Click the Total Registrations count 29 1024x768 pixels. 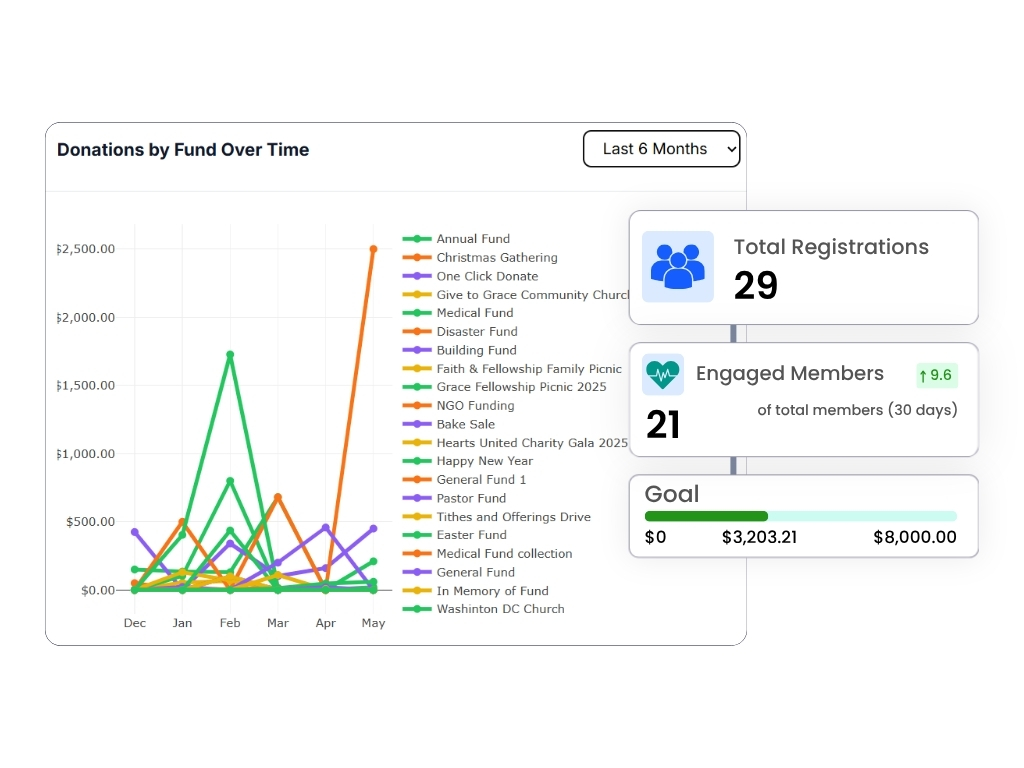point(756,285)
